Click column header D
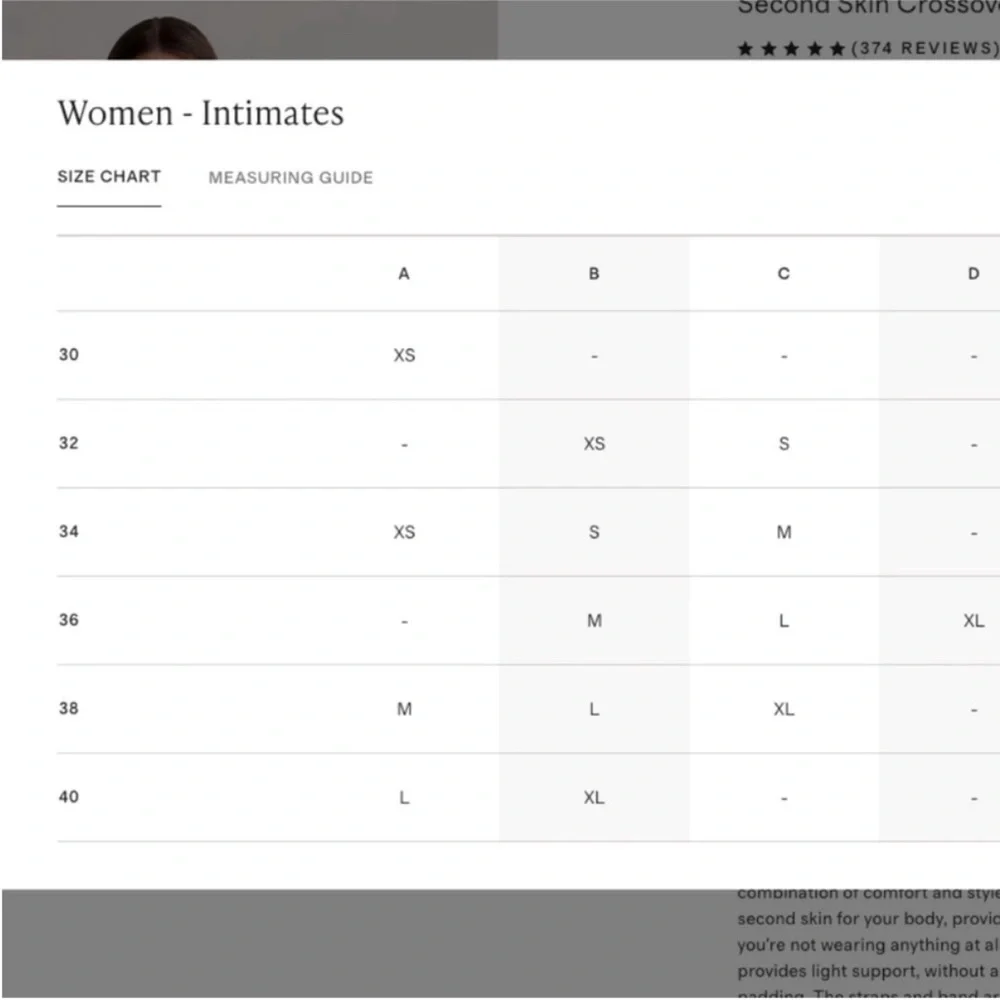 pyautogui.click(x=973, y=274)
